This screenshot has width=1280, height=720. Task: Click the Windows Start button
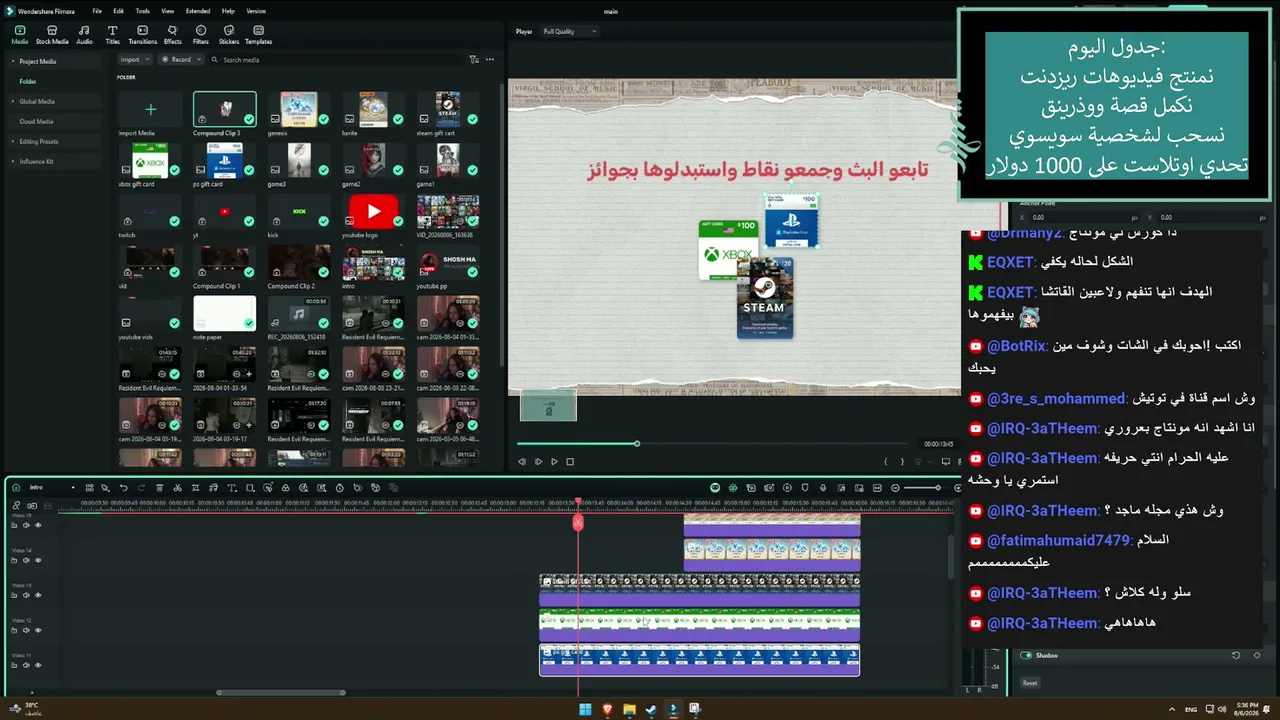pyautogui.click(x=585, y=710)
